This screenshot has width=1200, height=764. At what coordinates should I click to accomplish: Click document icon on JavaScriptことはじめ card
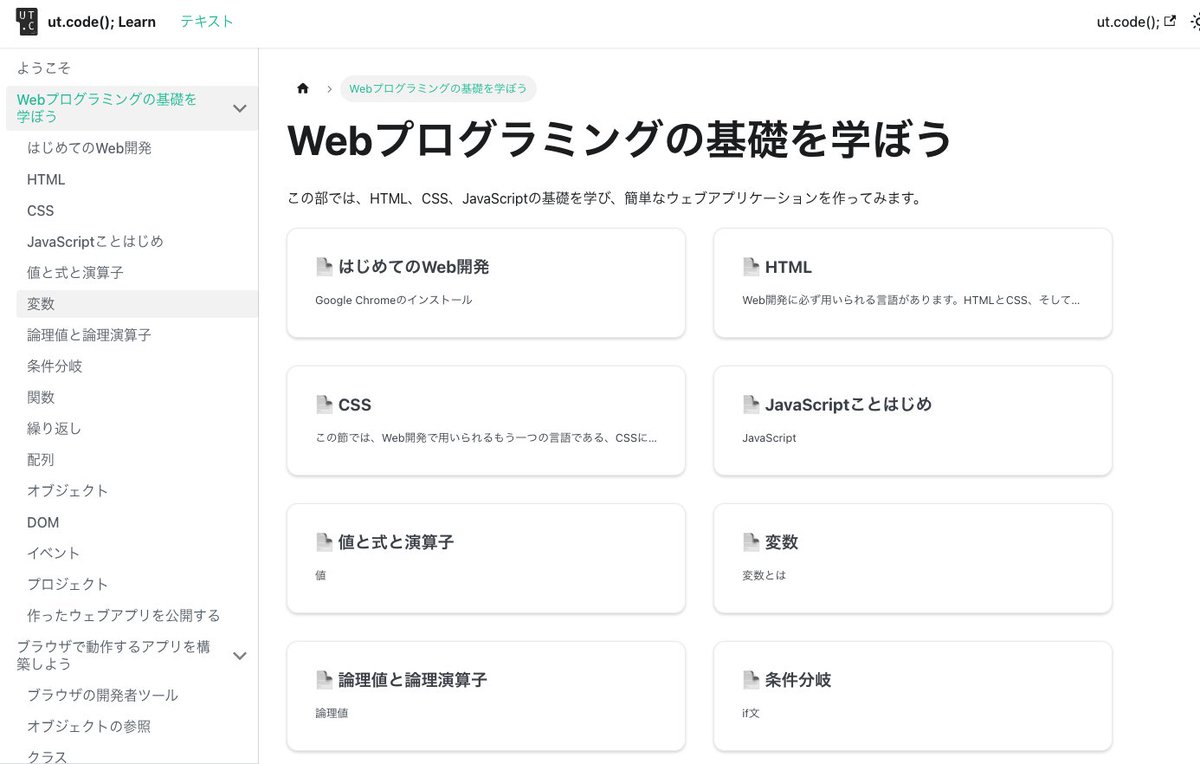[x=751, y=404]
